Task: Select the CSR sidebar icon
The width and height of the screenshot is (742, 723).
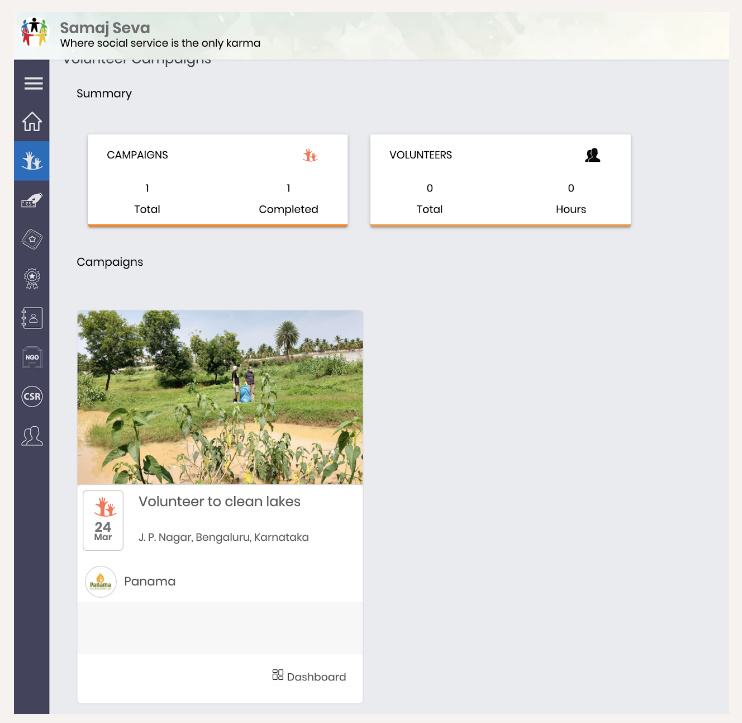Action: (32, 397)
